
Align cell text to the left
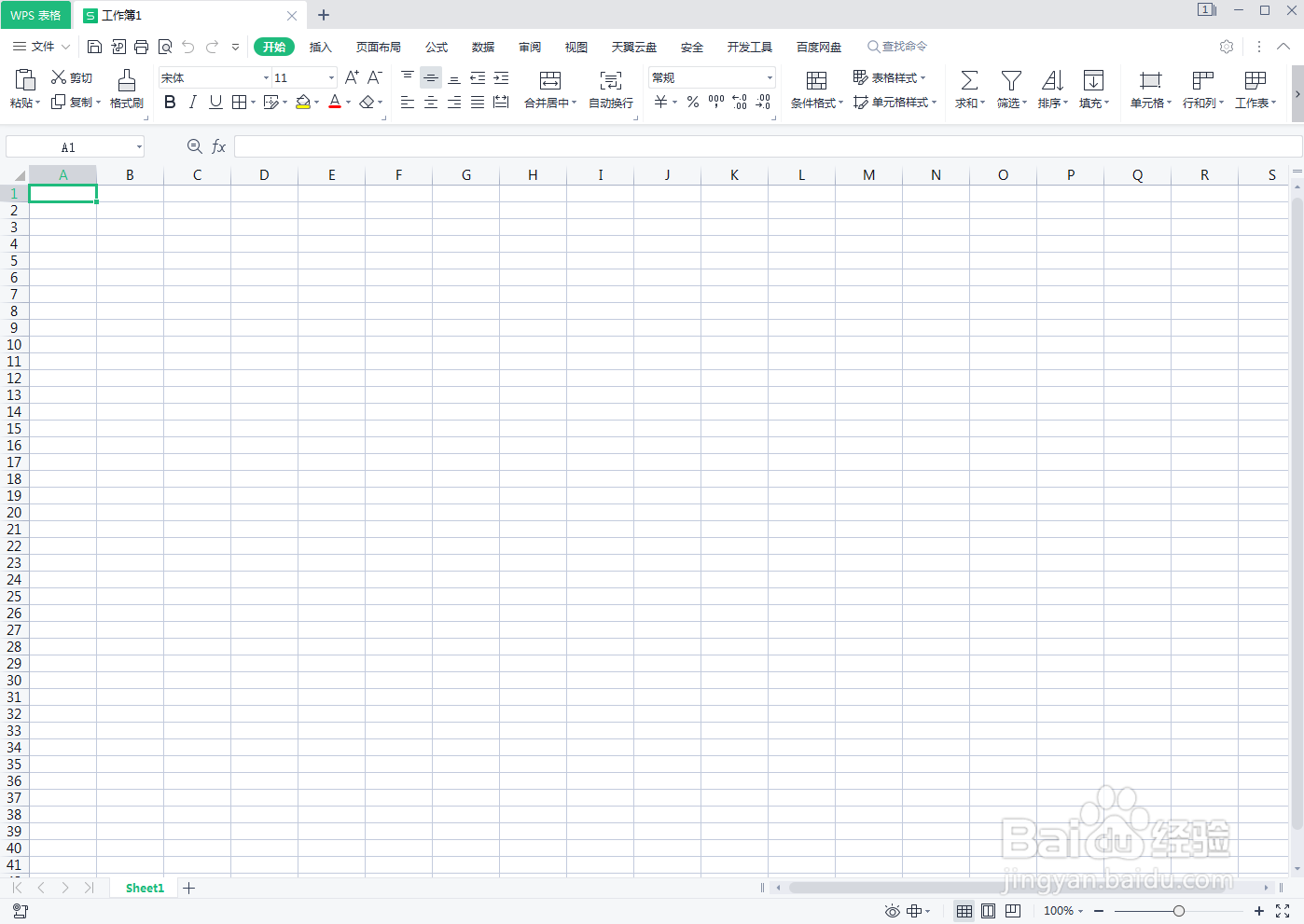point(408,102)
